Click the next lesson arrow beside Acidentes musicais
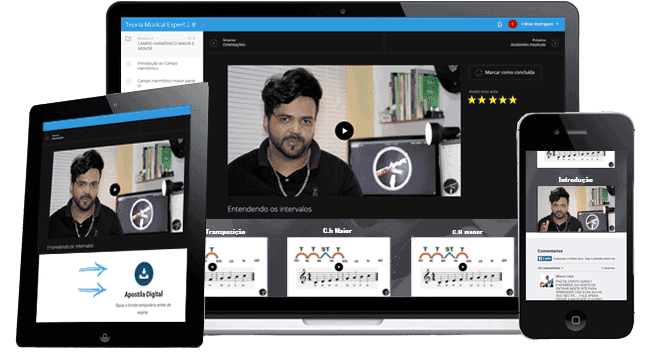 coord(555,43)
